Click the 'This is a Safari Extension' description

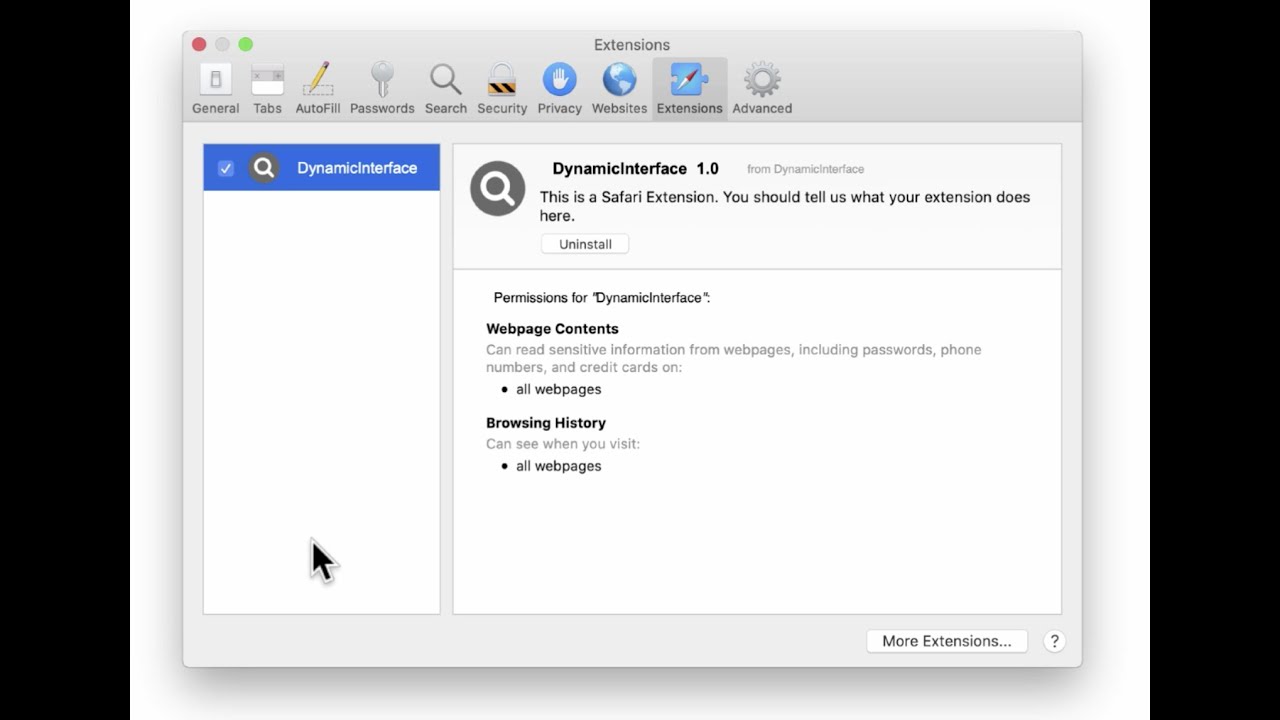point(785,206)
